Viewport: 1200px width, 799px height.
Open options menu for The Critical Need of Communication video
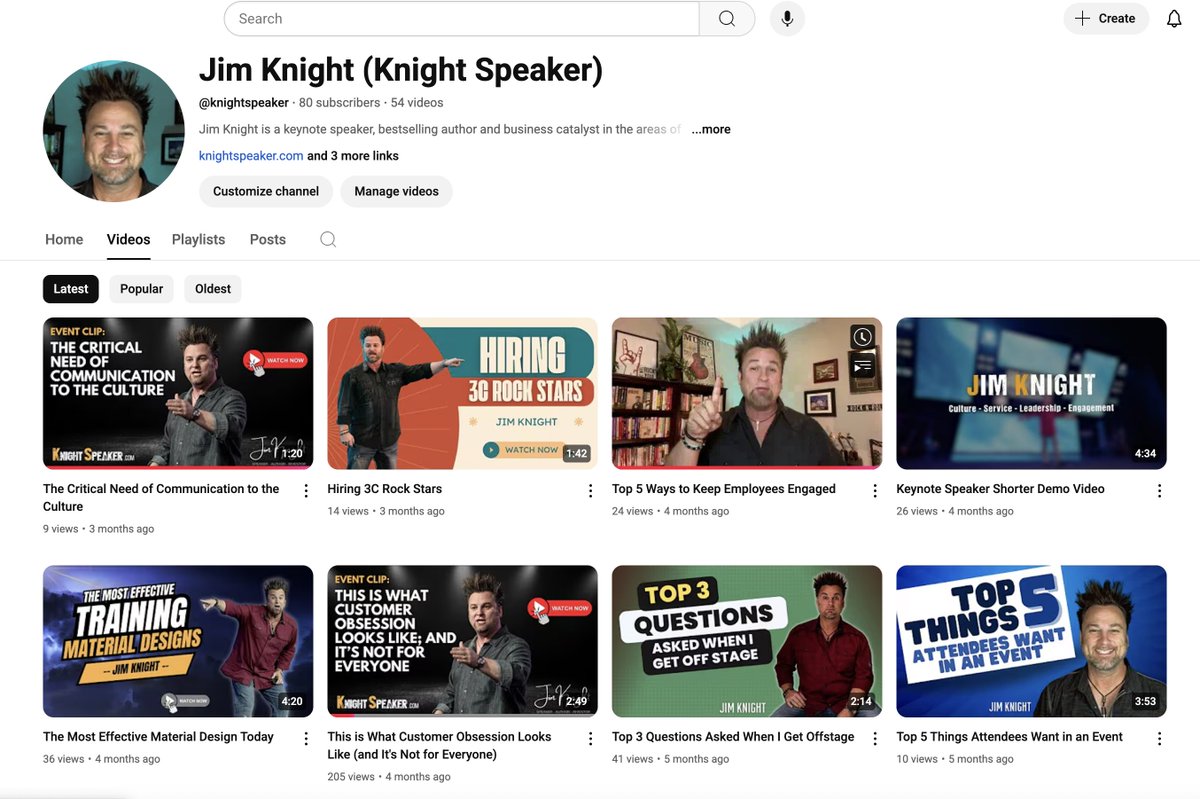pos(306,491)
